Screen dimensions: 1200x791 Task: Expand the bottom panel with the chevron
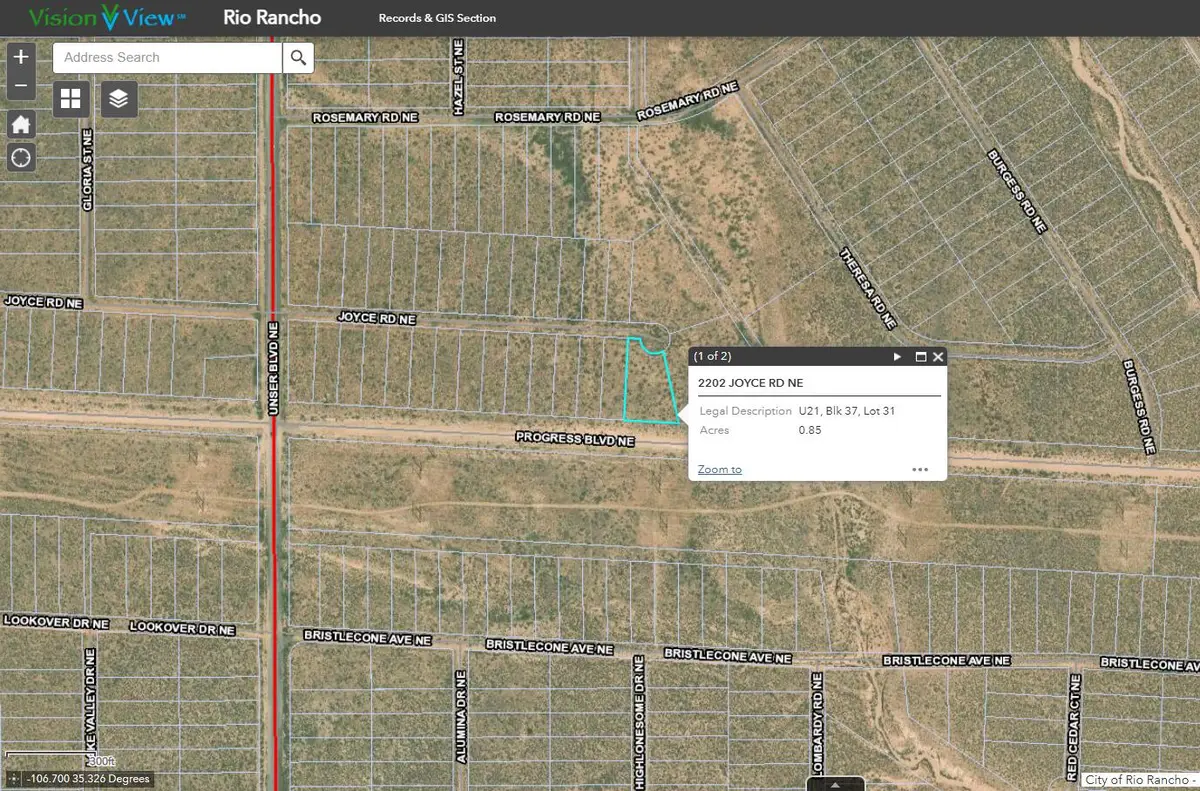(836, 785)
